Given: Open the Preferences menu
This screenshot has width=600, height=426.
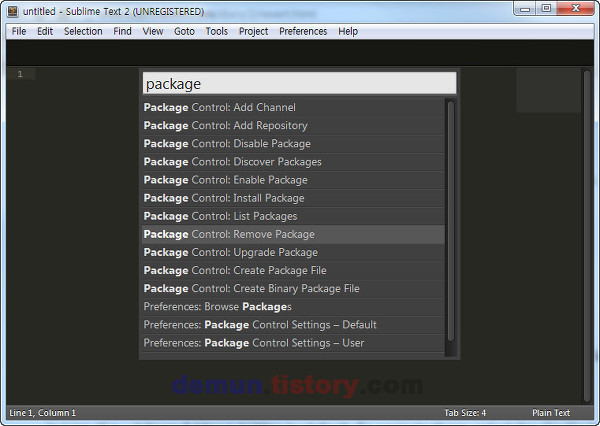Looking at the screenshot, I should (x=303, y=31).
